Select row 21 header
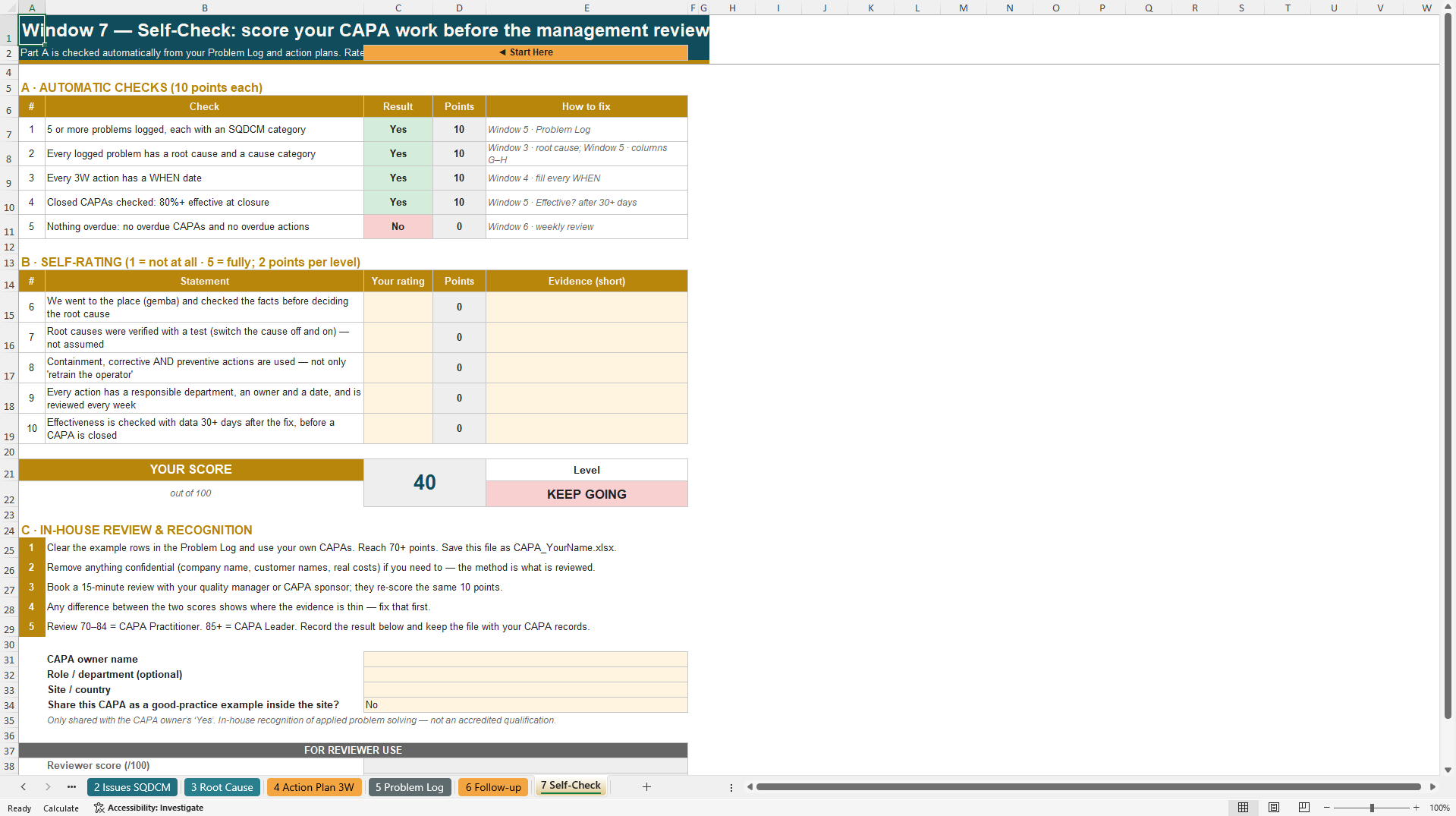The width and height of the screenshot is (1456, 816). [9, 471]
